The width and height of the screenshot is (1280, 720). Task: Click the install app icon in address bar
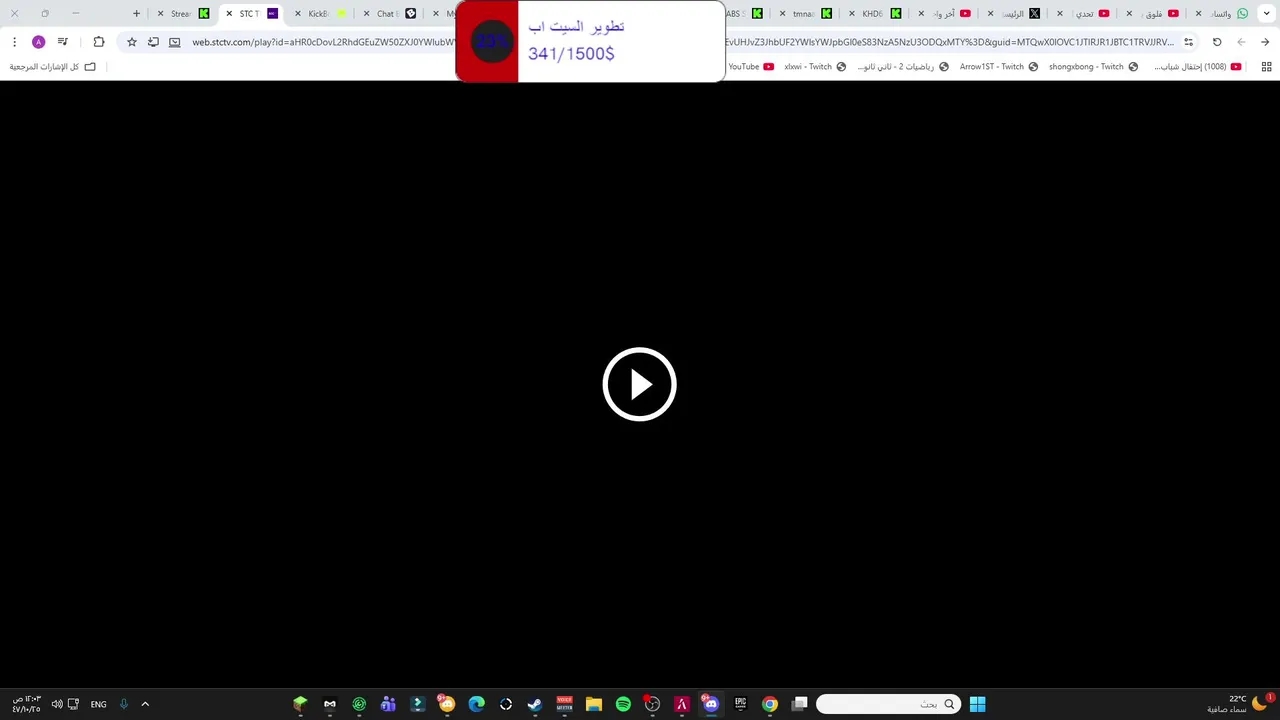coord(153,42)
